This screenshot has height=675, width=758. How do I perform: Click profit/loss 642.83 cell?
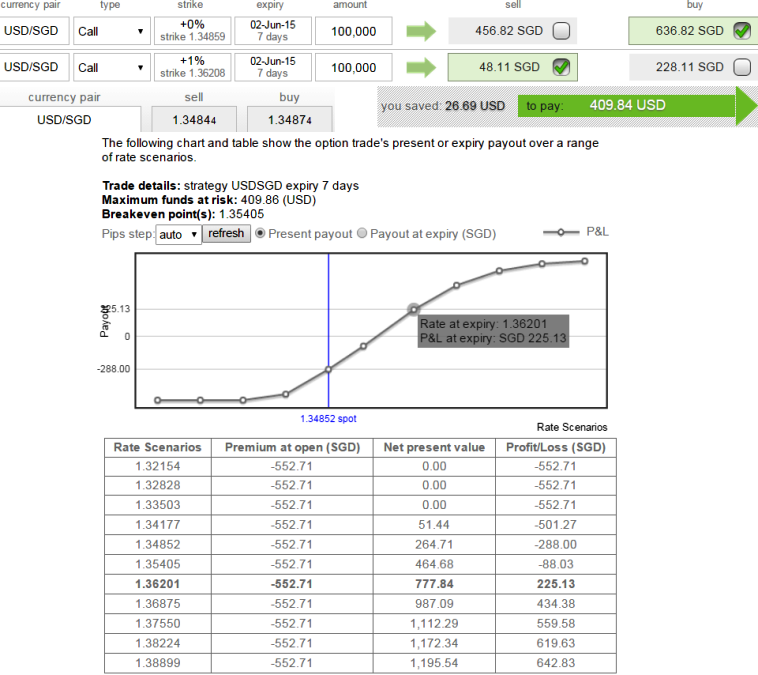[556, 663]
